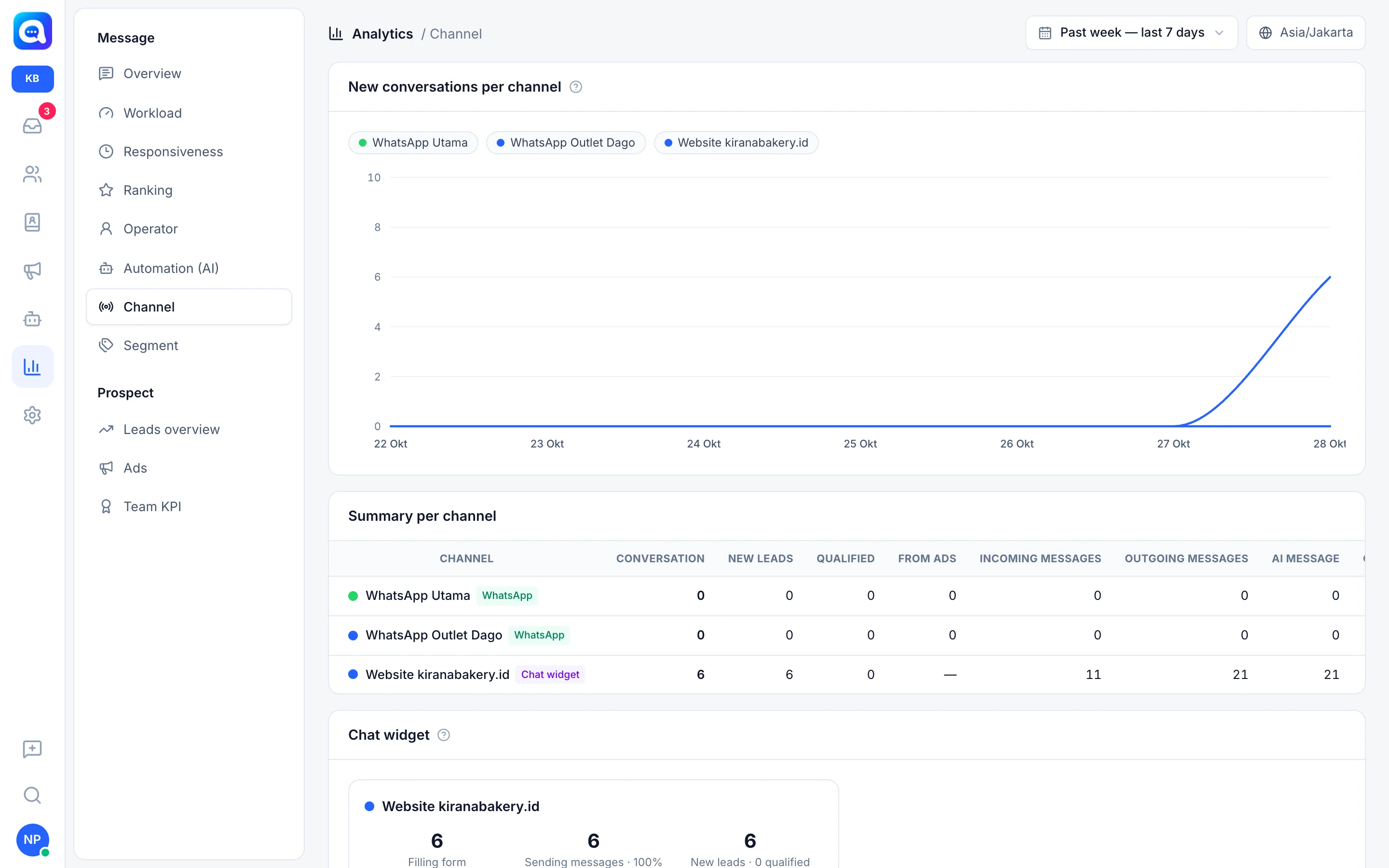Open Ranking analytics page
Screen dimensions: 1389x868
click(189, 190)
